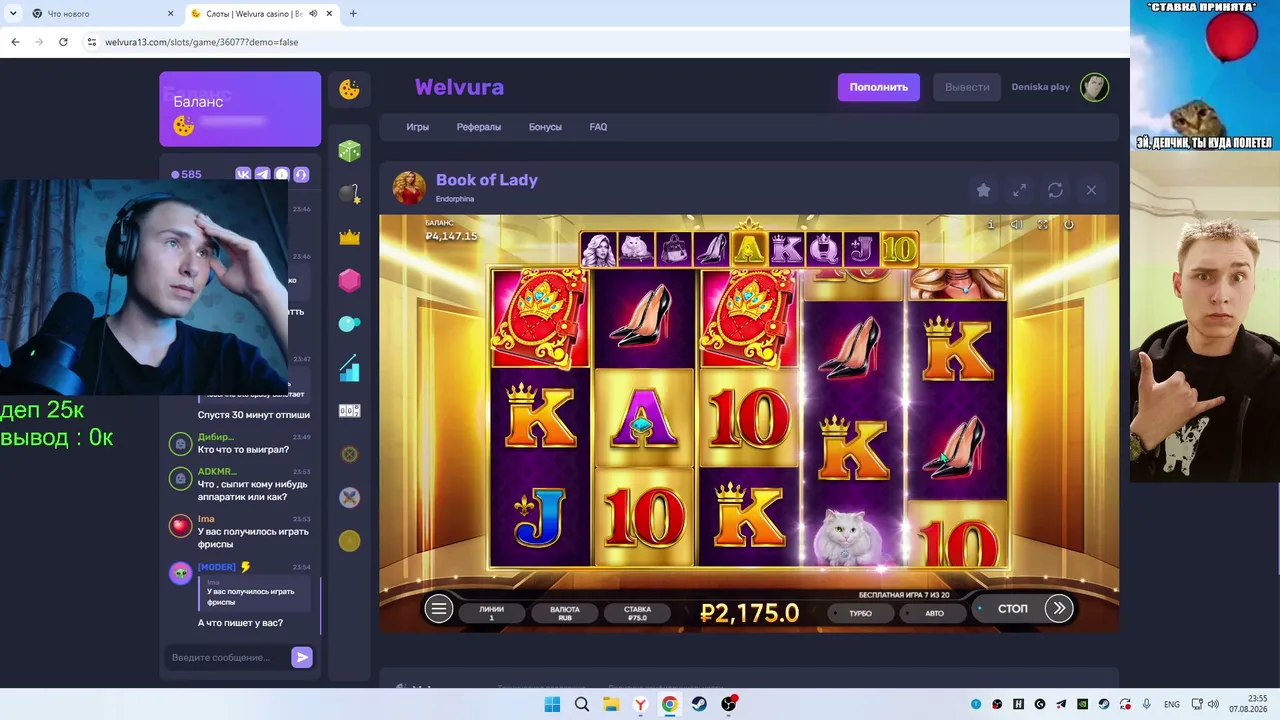Open the gold crown game icon
The width and height of the screenshot is (1280, 720).
click(349, 238)
